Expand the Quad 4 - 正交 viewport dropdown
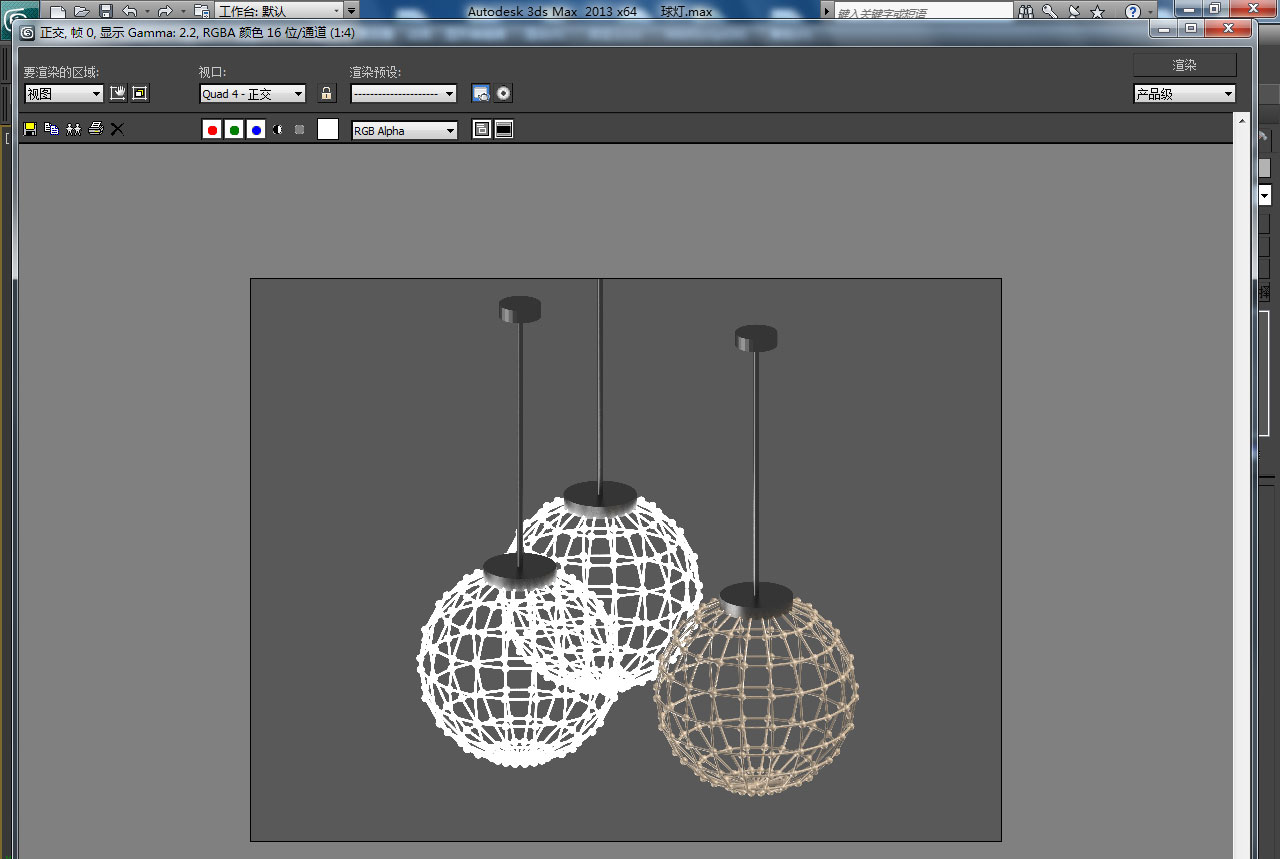The image size is (1280, 859). [253, 93]
